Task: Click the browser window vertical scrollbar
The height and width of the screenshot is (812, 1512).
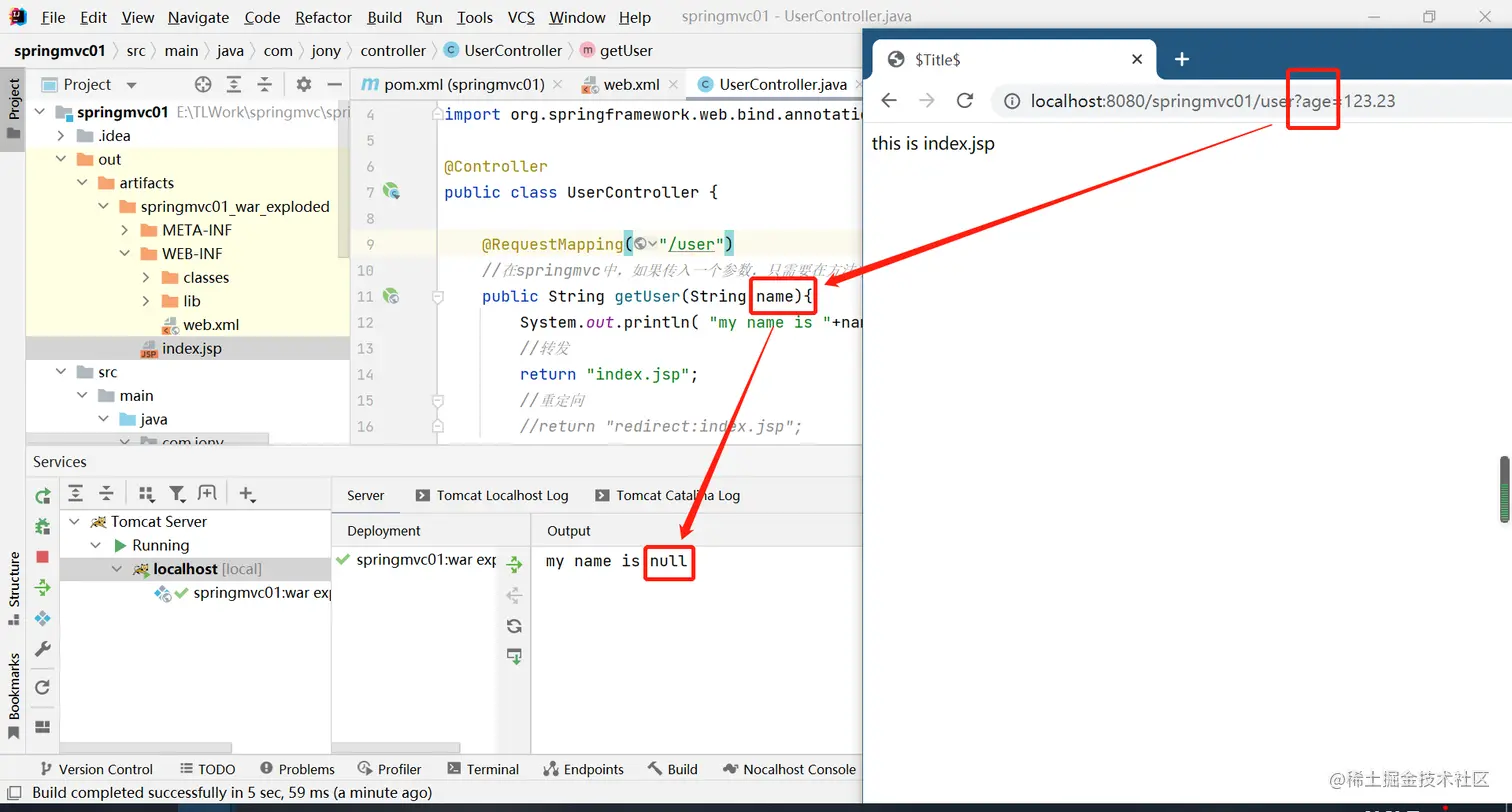Action: click(x=1504, y=489)
